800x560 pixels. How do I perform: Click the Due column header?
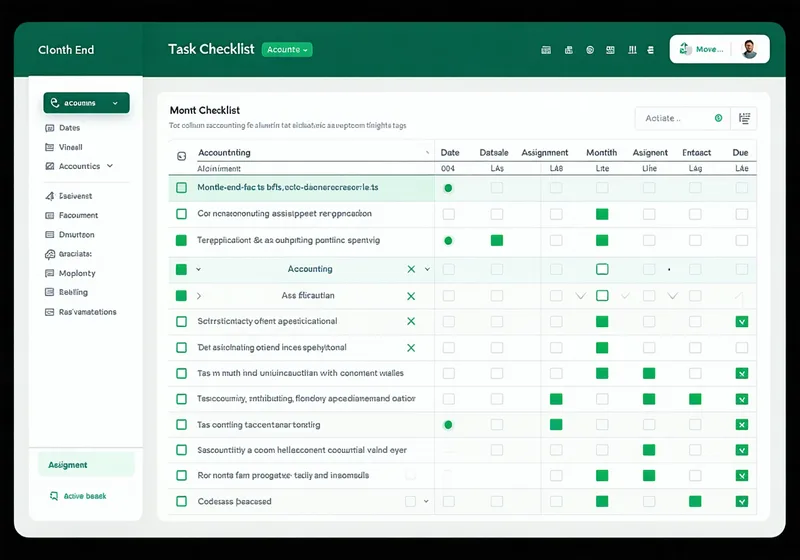coord(740,152)
